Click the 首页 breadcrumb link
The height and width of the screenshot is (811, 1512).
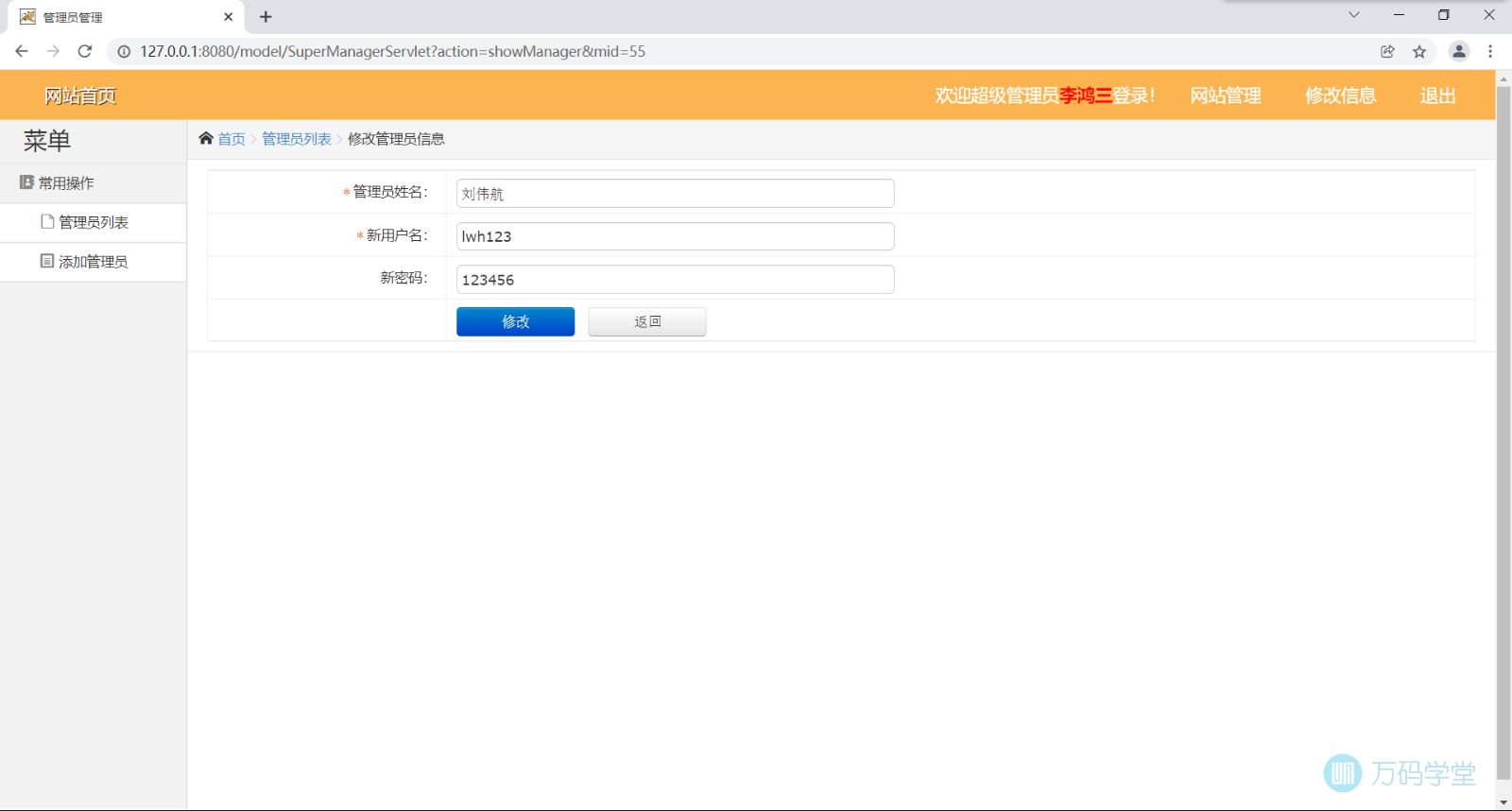coord(232,139)
